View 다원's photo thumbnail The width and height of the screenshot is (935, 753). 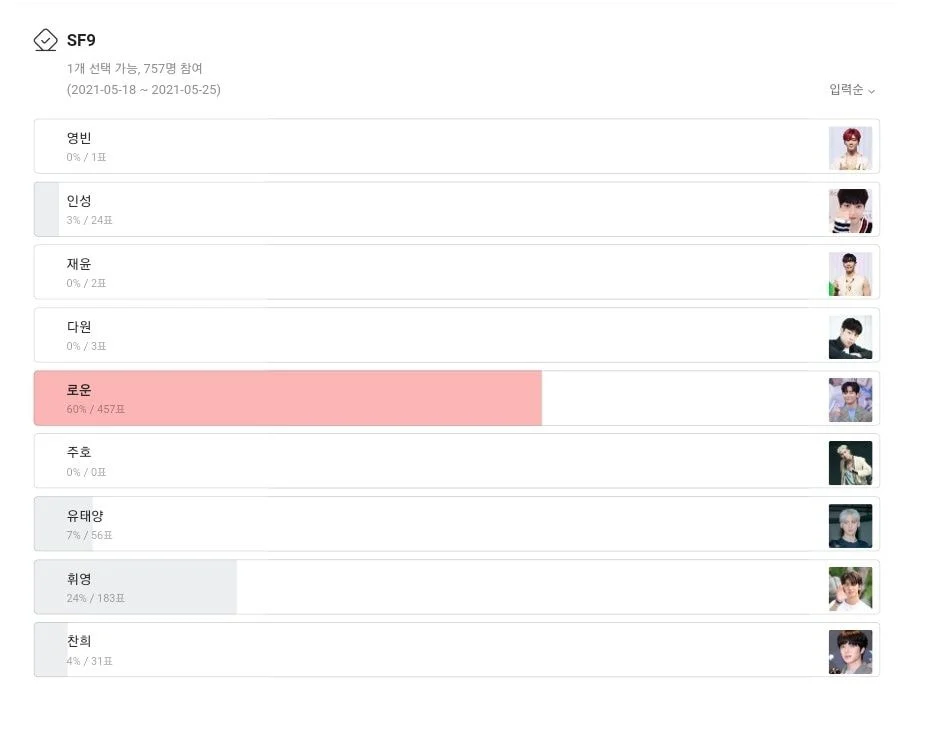click(850, 337)
